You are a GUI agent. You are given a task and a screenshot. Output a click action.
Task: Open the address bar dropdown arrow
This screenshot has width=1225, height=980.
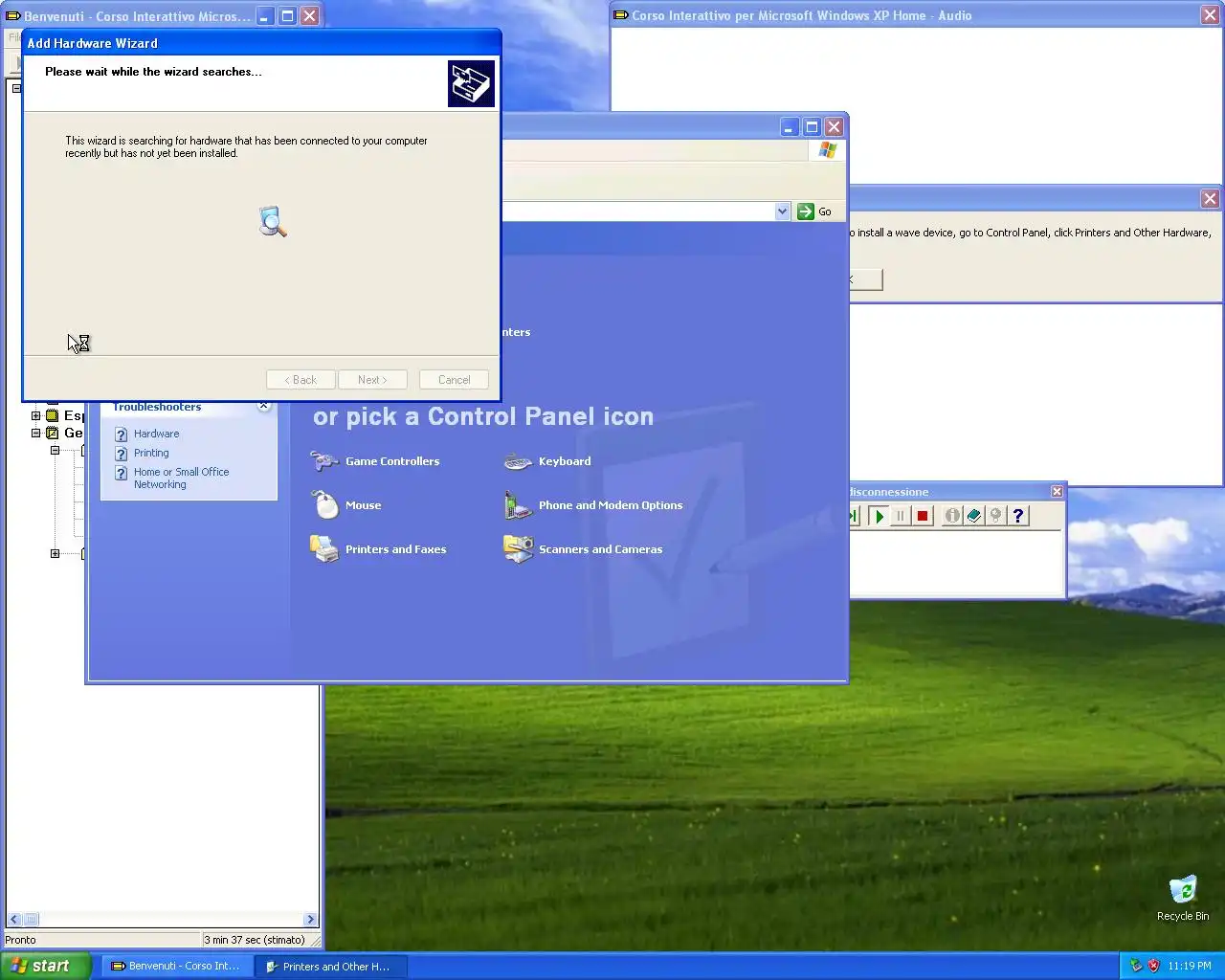tap(782, 212)
